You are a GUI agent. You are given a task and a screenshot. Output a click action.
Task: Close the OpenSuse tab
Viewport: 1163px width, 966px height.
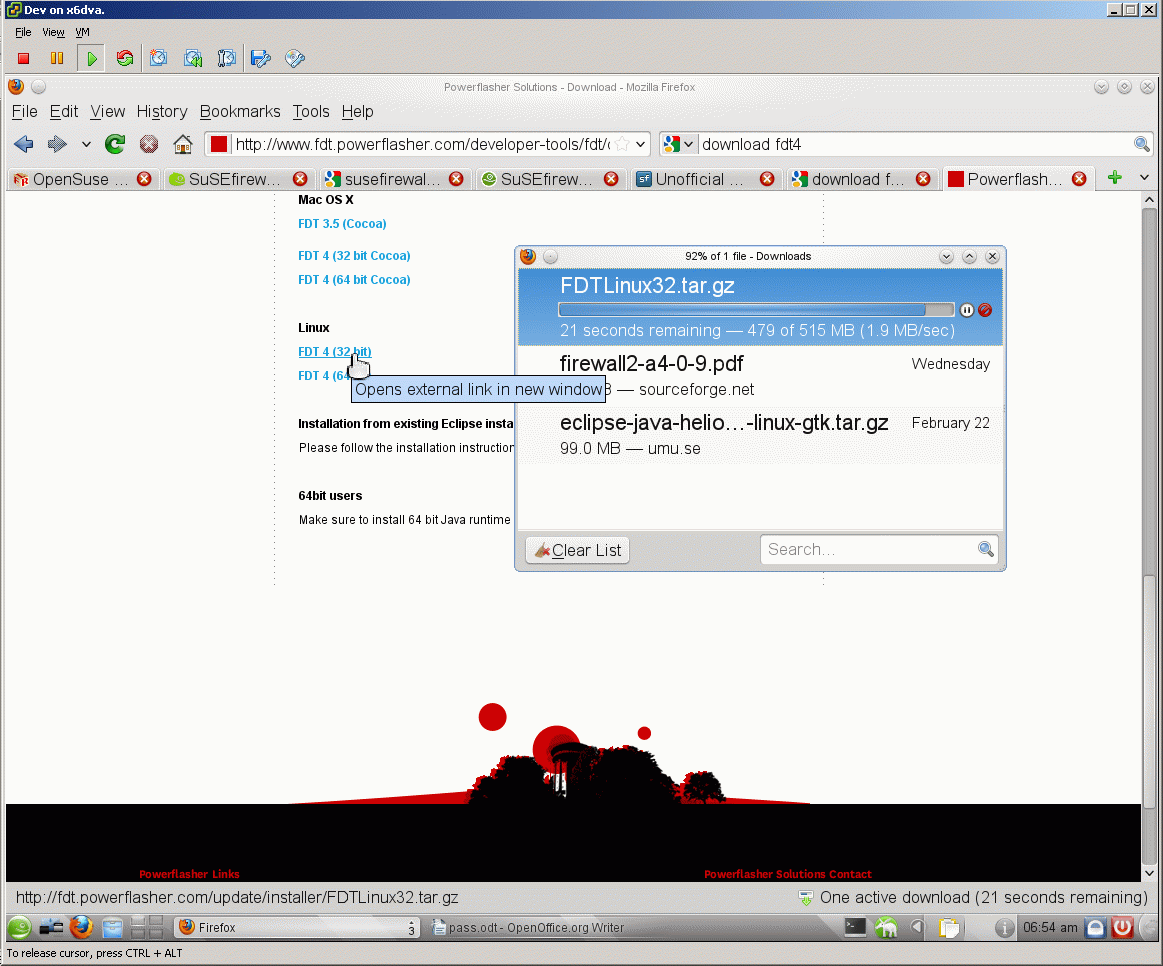144,179
